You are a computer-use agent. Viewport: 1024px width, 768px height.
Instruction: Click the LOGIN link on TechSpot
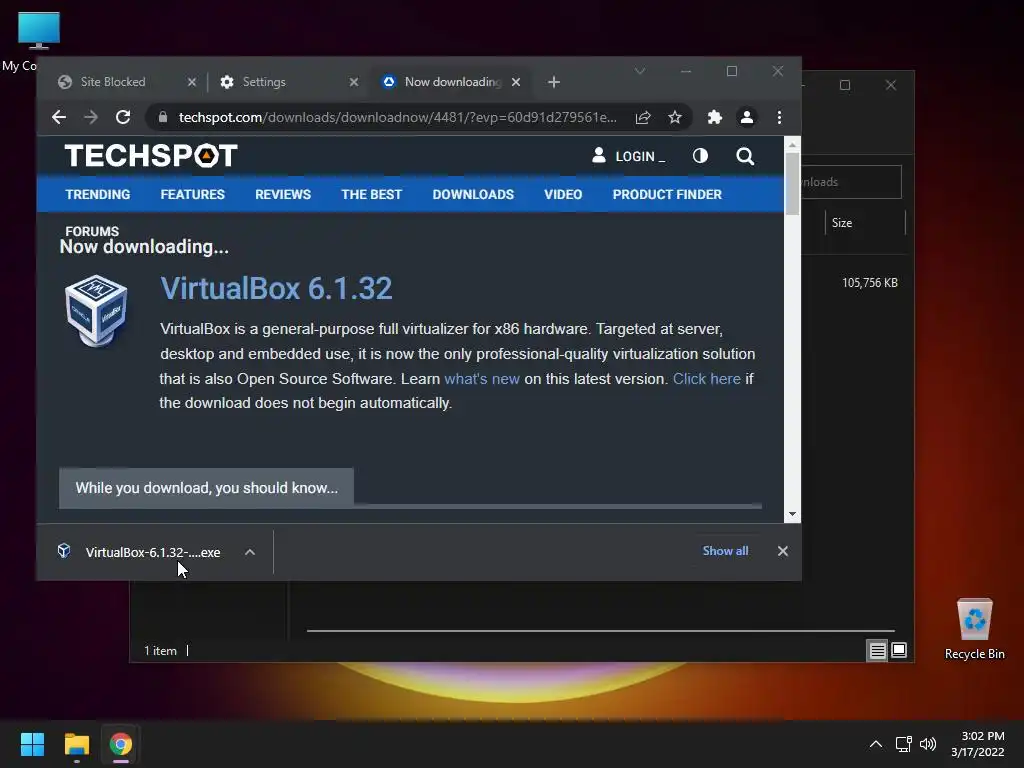coord(629,156)
